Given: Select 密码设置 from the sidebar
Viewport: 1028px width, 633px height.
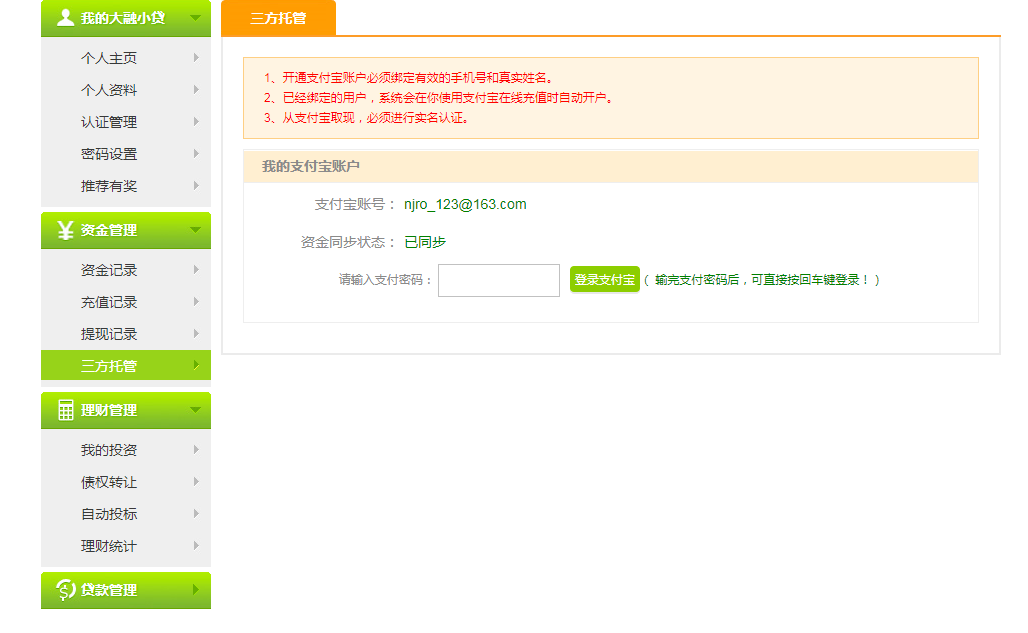Looking at the screenshot, I should (109, 154).
